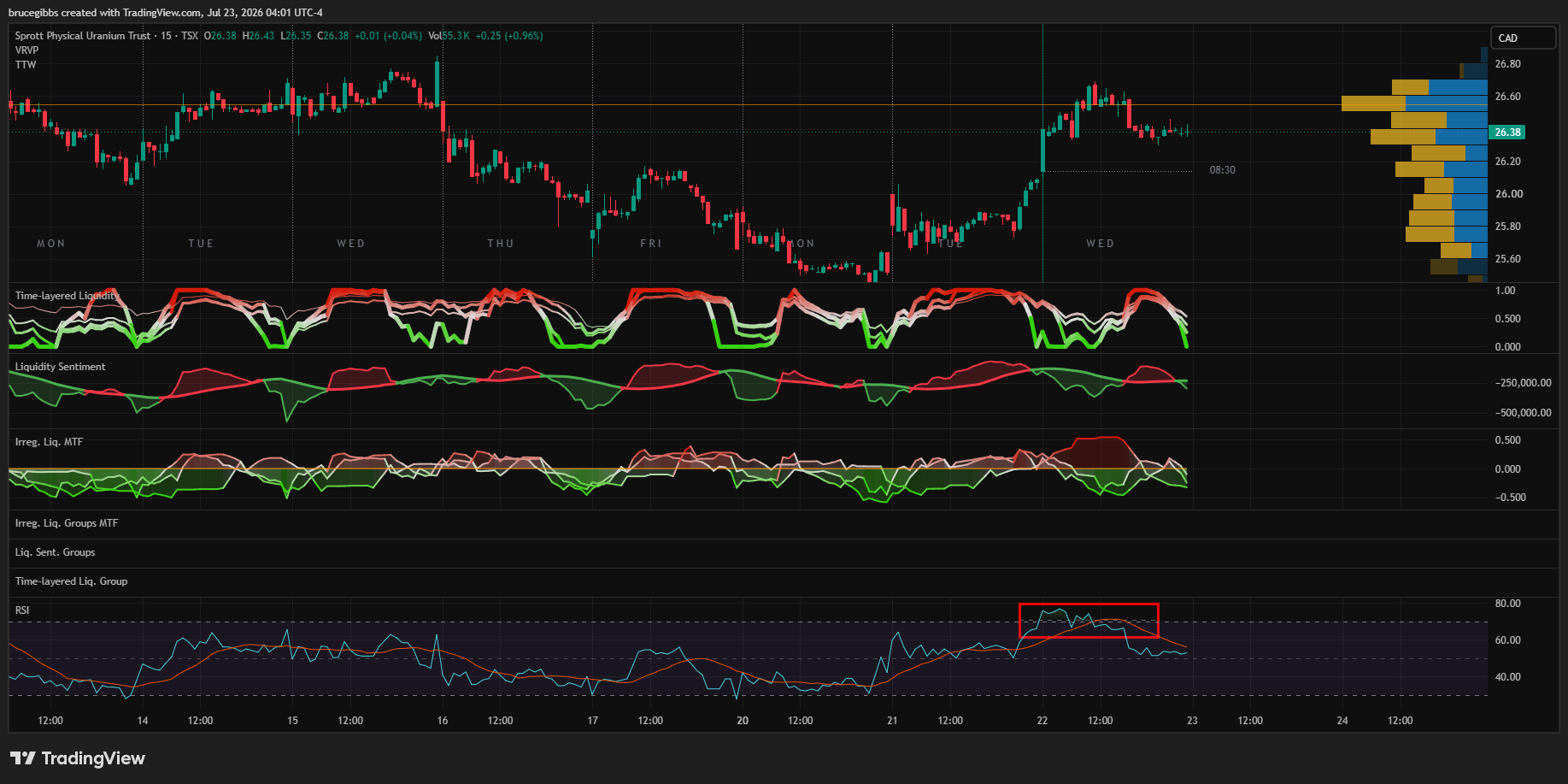Select the VRVP indicator label
1568x784 pixels.
point(27,50)
